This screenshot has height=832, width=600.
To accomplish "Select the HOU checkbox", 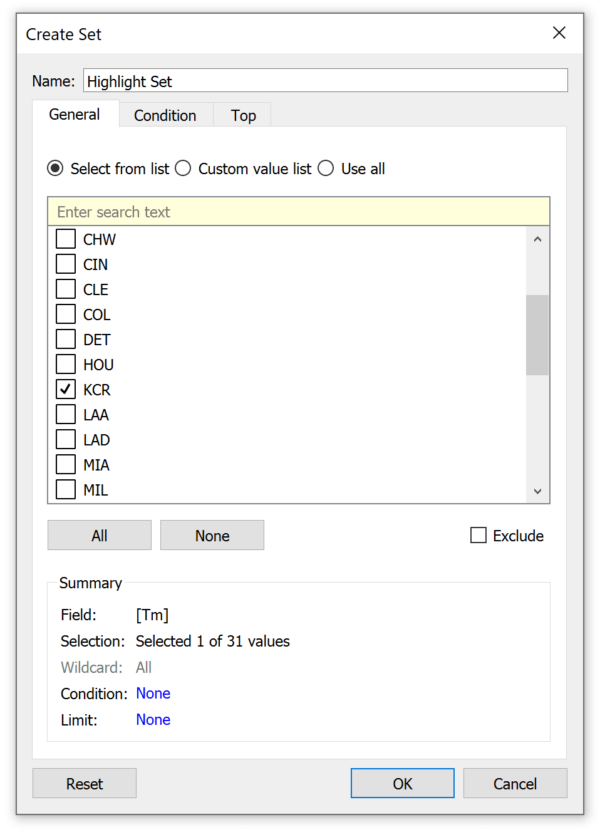I will (x=65, y=364).
